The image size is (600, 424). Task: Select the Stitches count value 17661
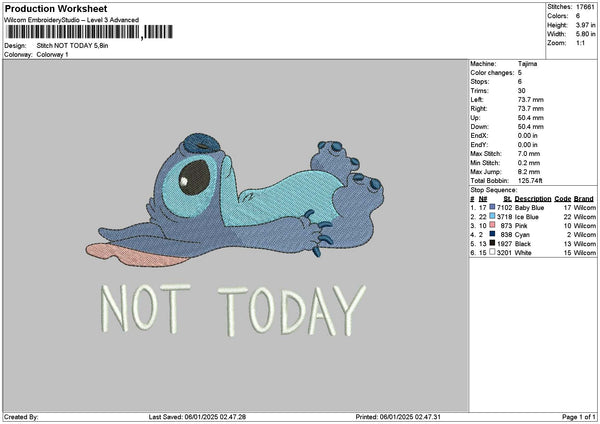pos(586,7)
